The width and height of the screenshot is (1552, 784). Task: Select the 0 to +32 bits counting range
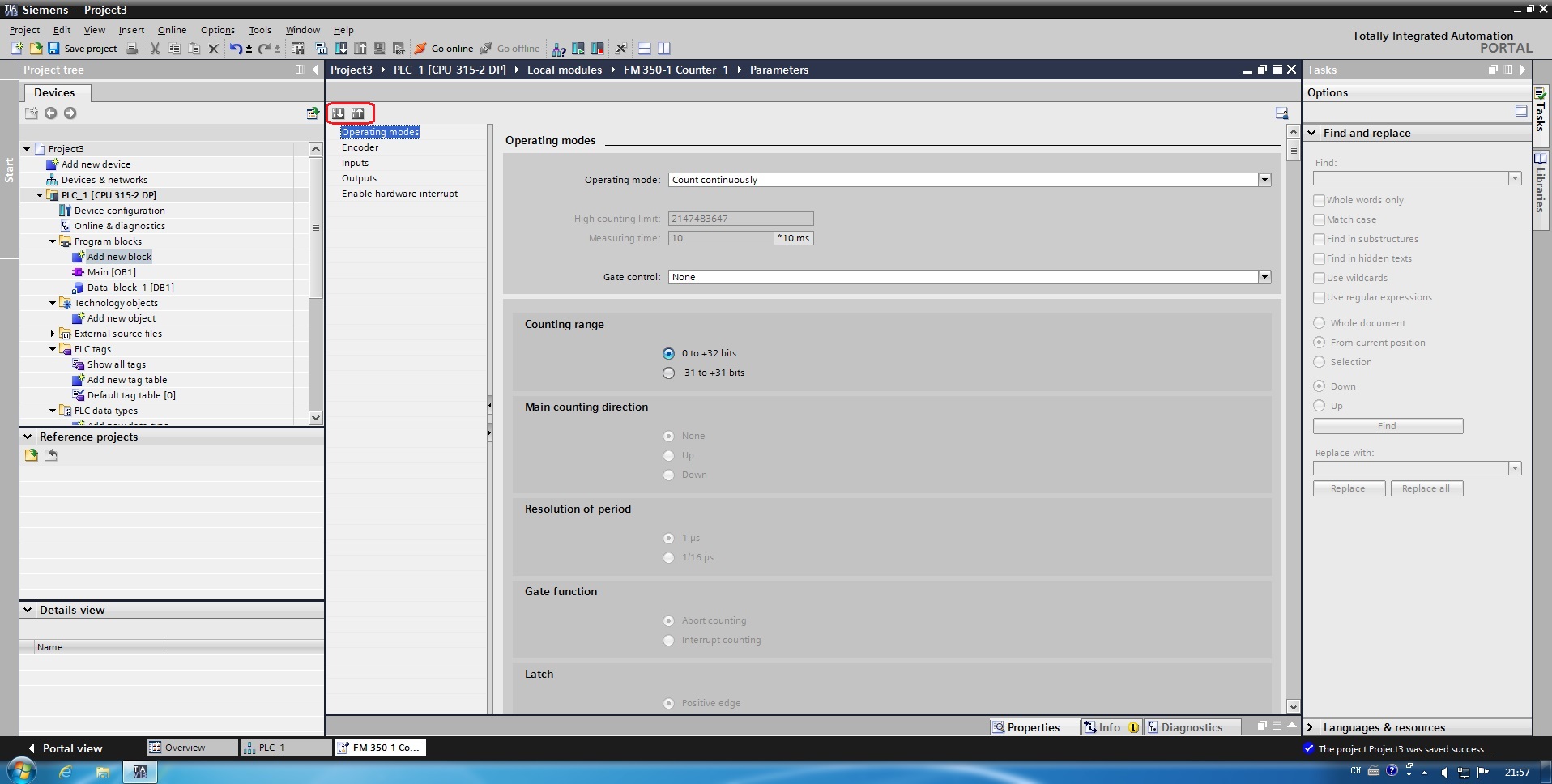pyautogui.click(x=668, y=354)
